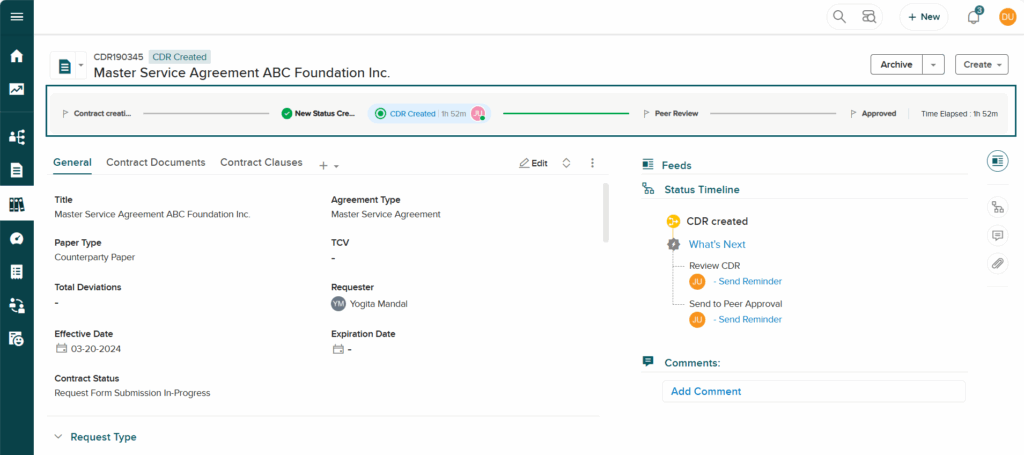Expand the Archive button dropdown arrow
Screen dimensions: 1024x455
pyautogui.click(x=933, y=65)
